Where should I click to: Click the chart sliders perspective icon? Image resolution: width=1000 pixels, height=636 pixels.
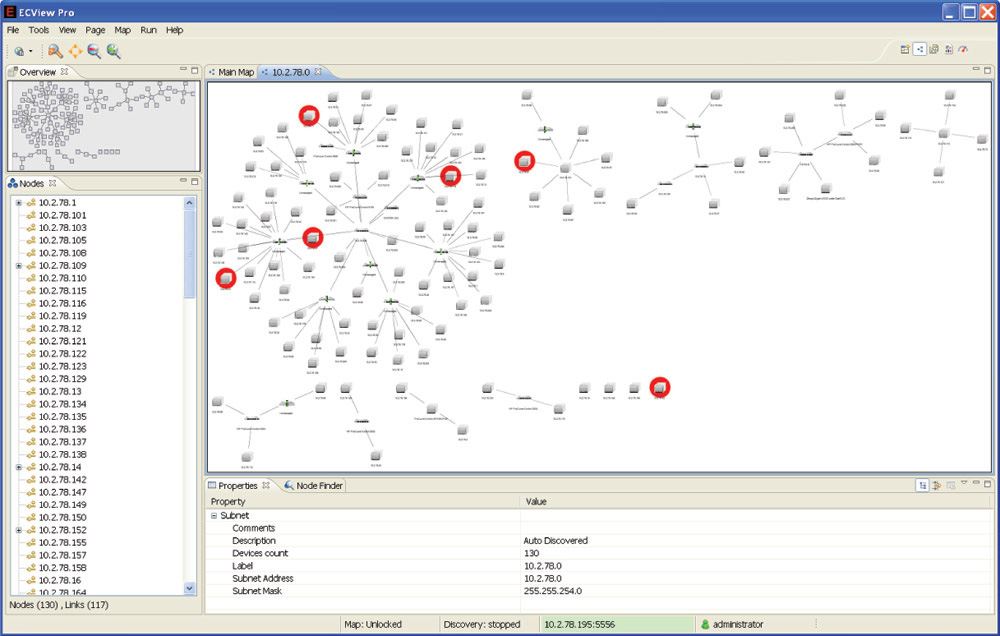948,49
